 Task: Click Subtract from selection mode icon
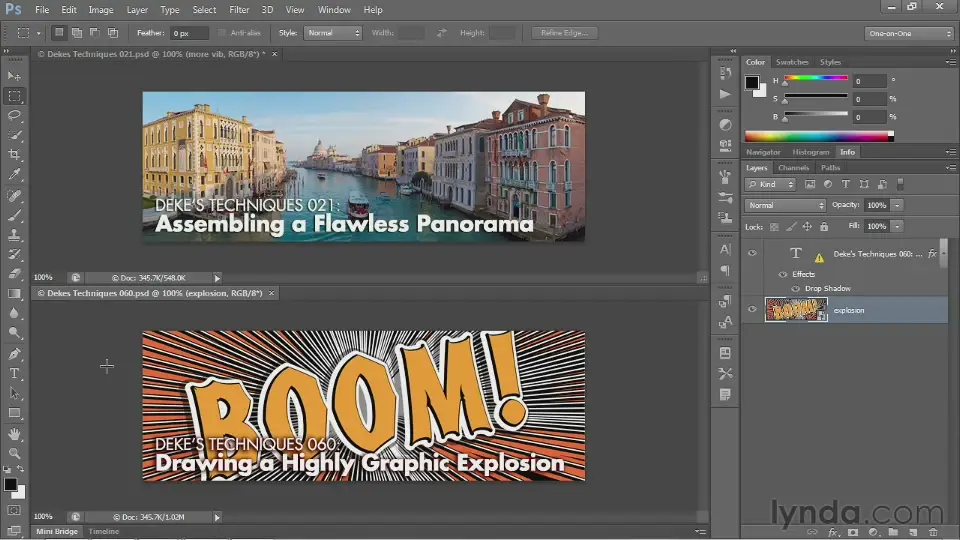94,32
